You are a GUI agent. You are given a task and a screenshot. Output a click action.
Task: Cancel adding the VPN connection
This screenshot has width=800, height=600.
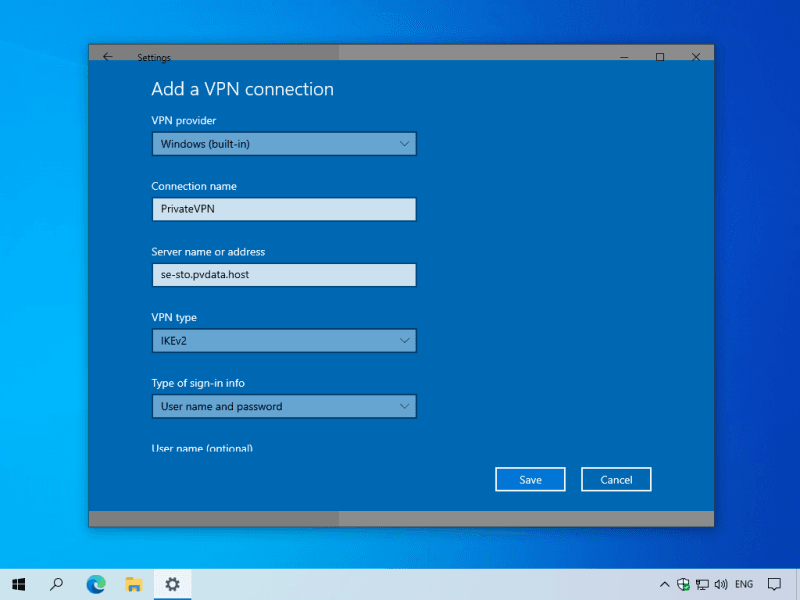tap(616, 480)
